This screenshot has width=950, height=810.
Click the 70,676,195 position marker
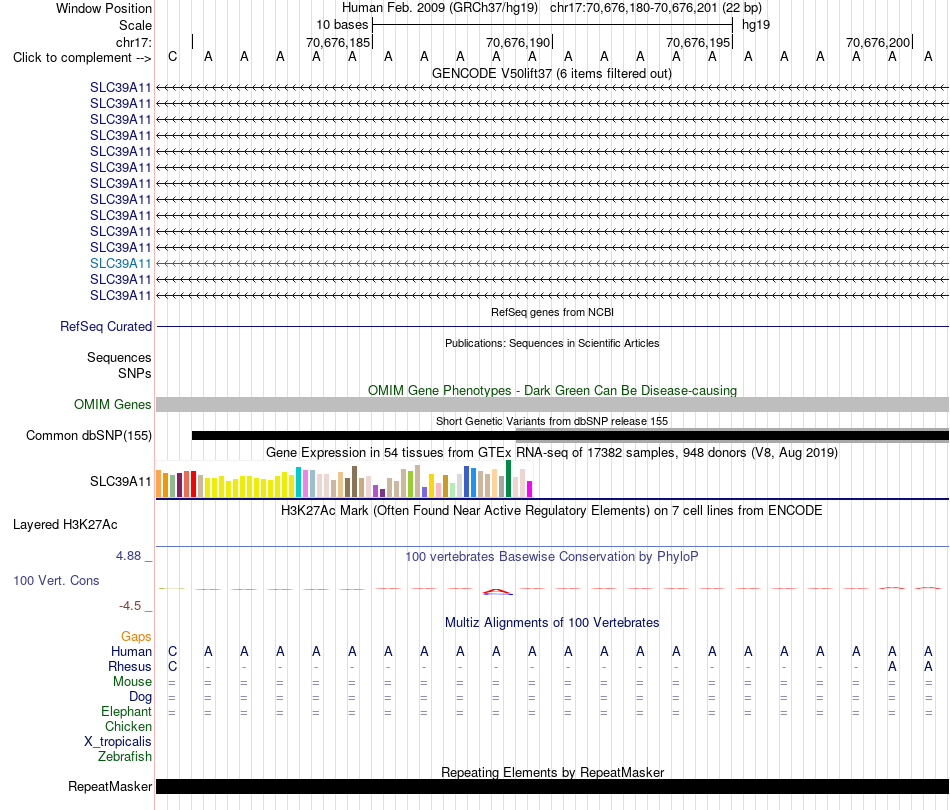pos(697,42)
